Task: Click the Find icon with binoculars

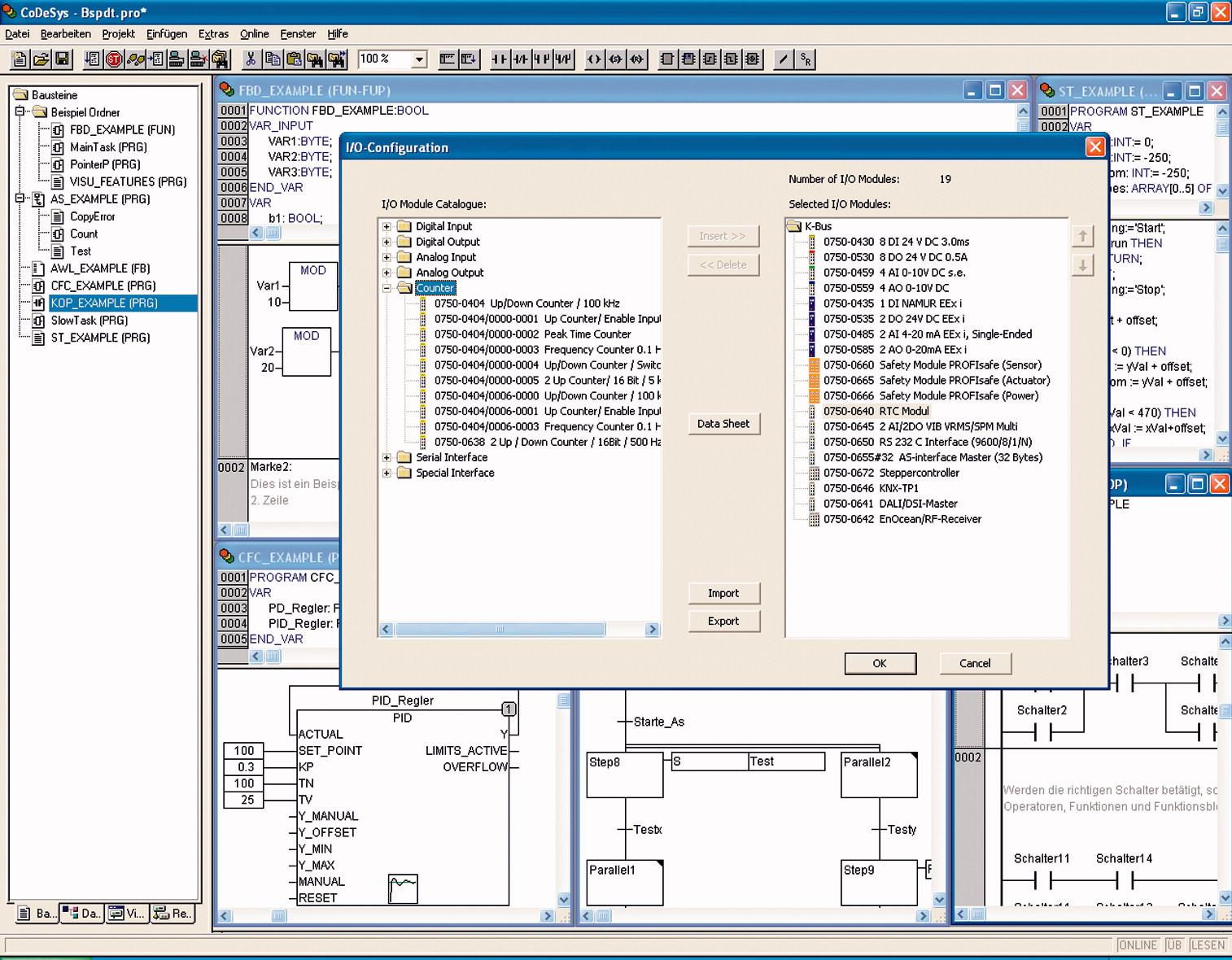Action: [317, 59]
